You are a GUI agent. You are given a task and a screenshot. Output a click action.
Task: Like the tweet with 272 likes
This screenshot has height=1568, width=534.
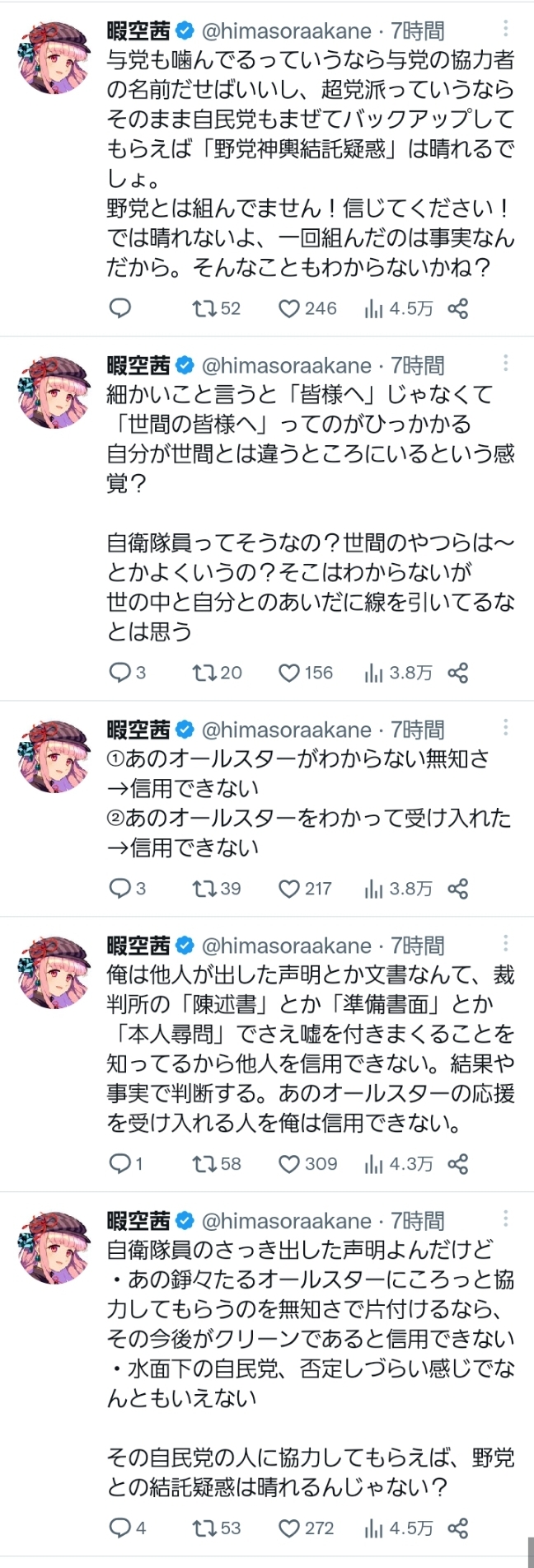click(288, 1528)
